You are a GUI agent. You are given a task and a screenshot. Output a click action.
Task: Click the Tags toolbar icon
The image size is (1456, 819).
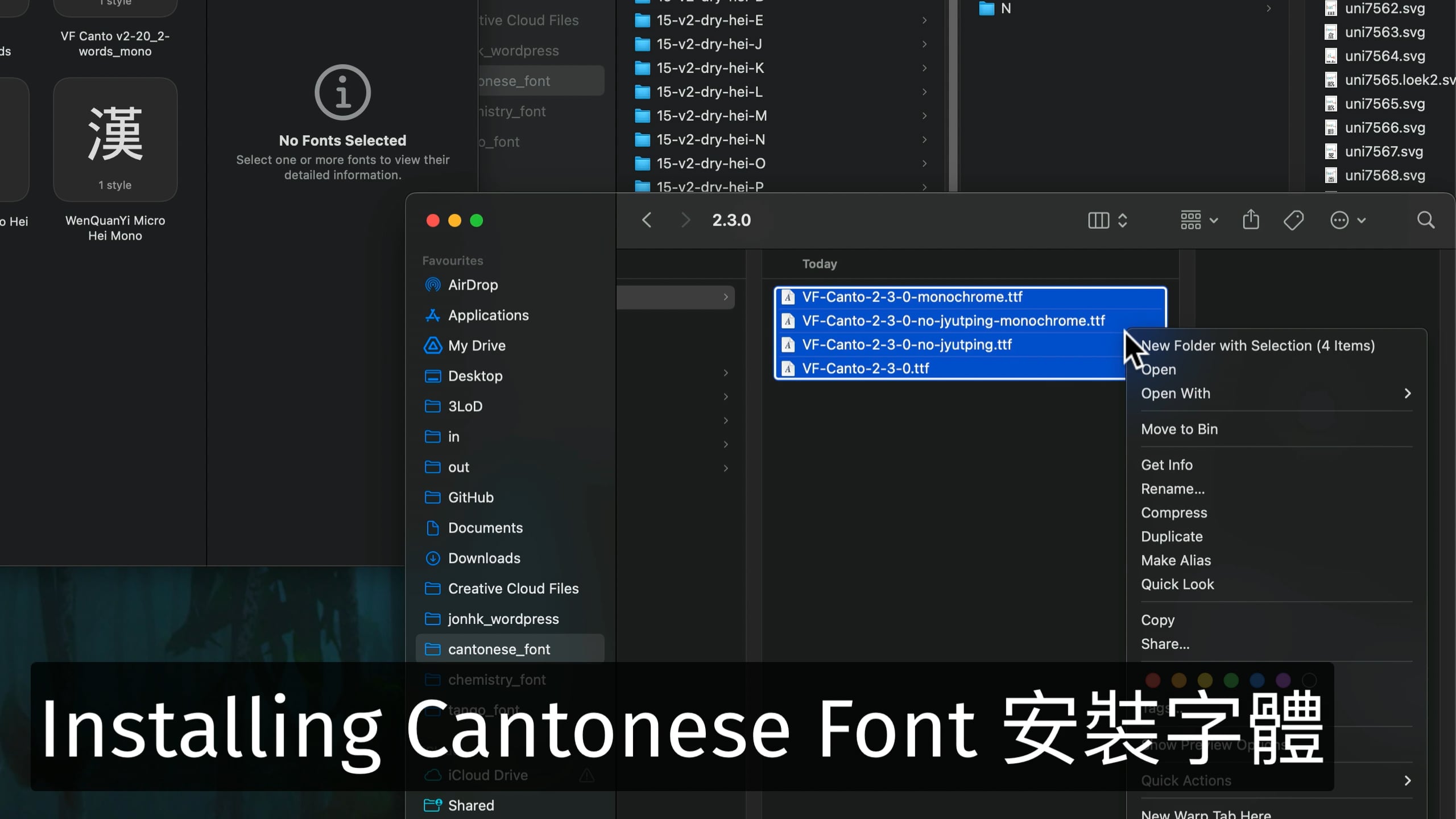tap(1293, 220)
